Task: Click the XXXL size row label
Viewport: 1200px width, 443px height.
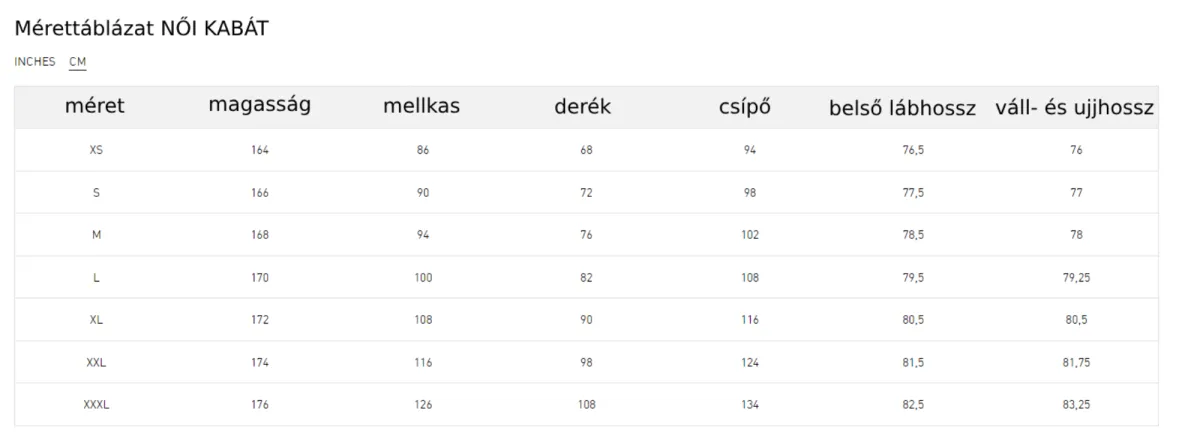Action: (x=96, y=405)
